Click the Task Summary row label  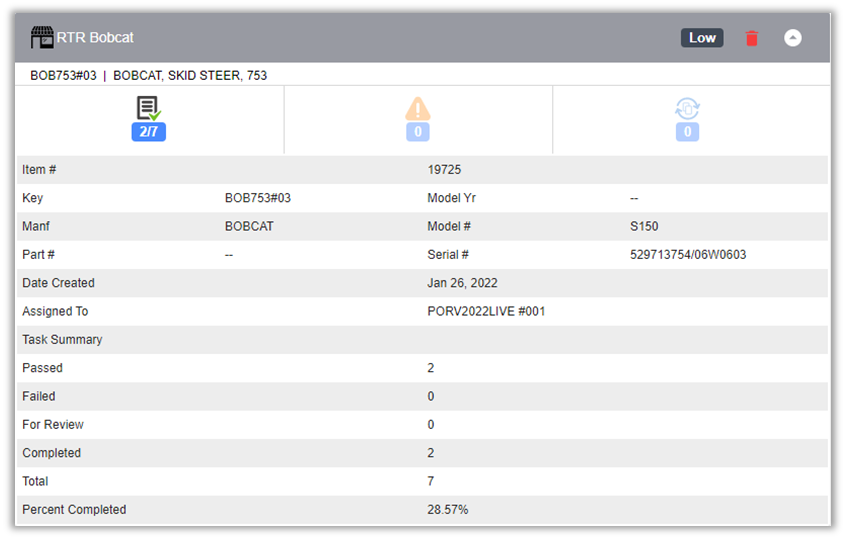tap(62, 340)
